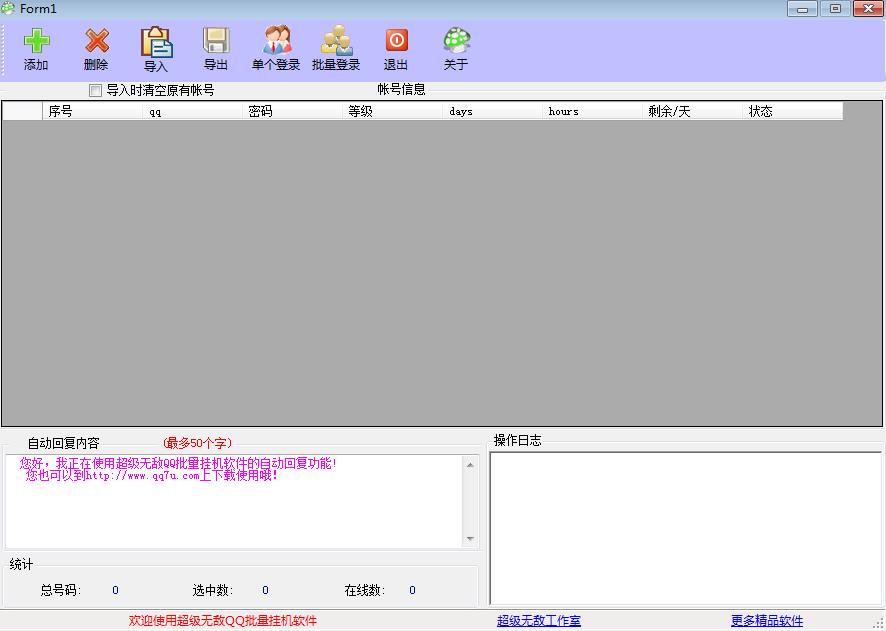
Task: Click the green plus 添加 (Add) icon
Action: (x=36, y=42)
